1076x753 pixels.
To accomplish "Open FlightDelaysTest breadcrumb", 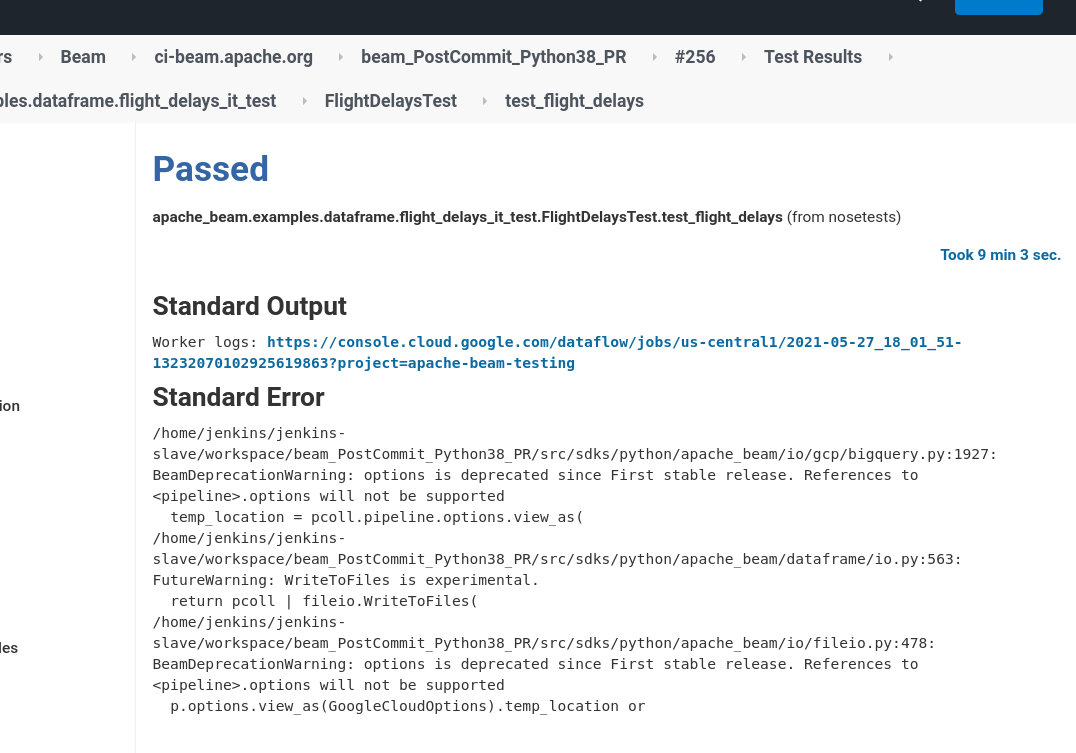I will pyautogui.click(x=390, y=101).
